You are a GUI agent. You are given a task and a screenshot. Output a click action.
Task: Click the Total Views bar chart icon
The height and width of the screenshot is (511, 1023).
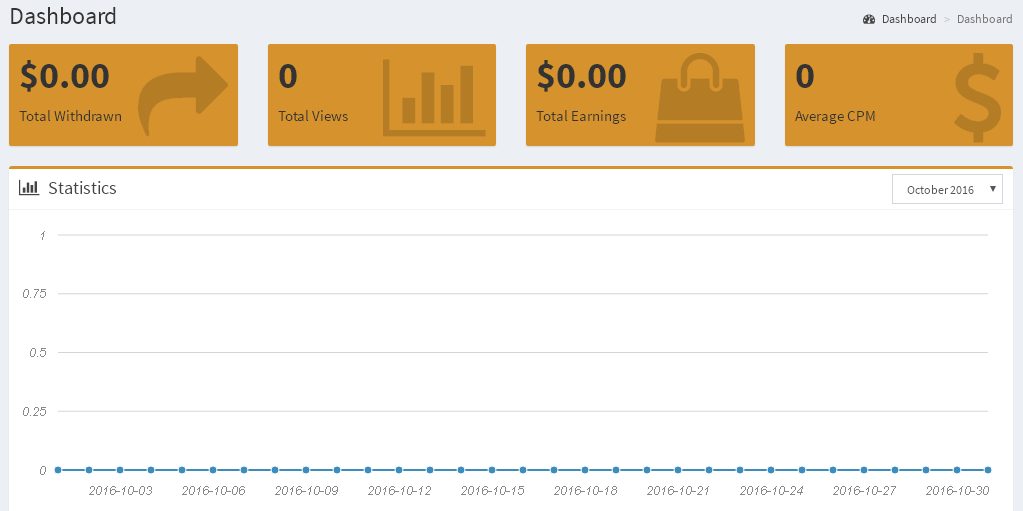pos(435,96)
